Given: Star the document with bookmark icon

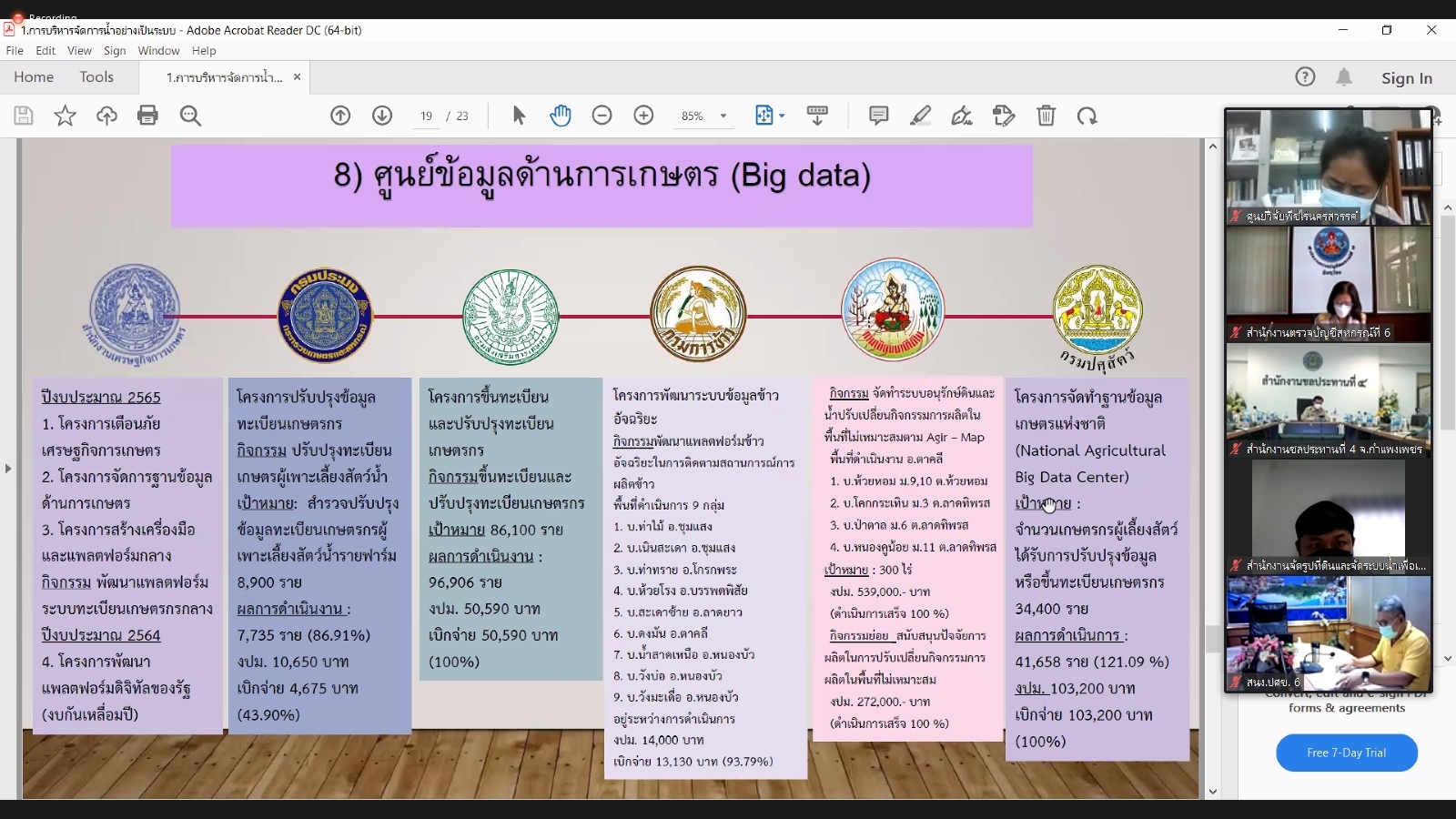Looking at the screenshot, I should tap(65, 116).
